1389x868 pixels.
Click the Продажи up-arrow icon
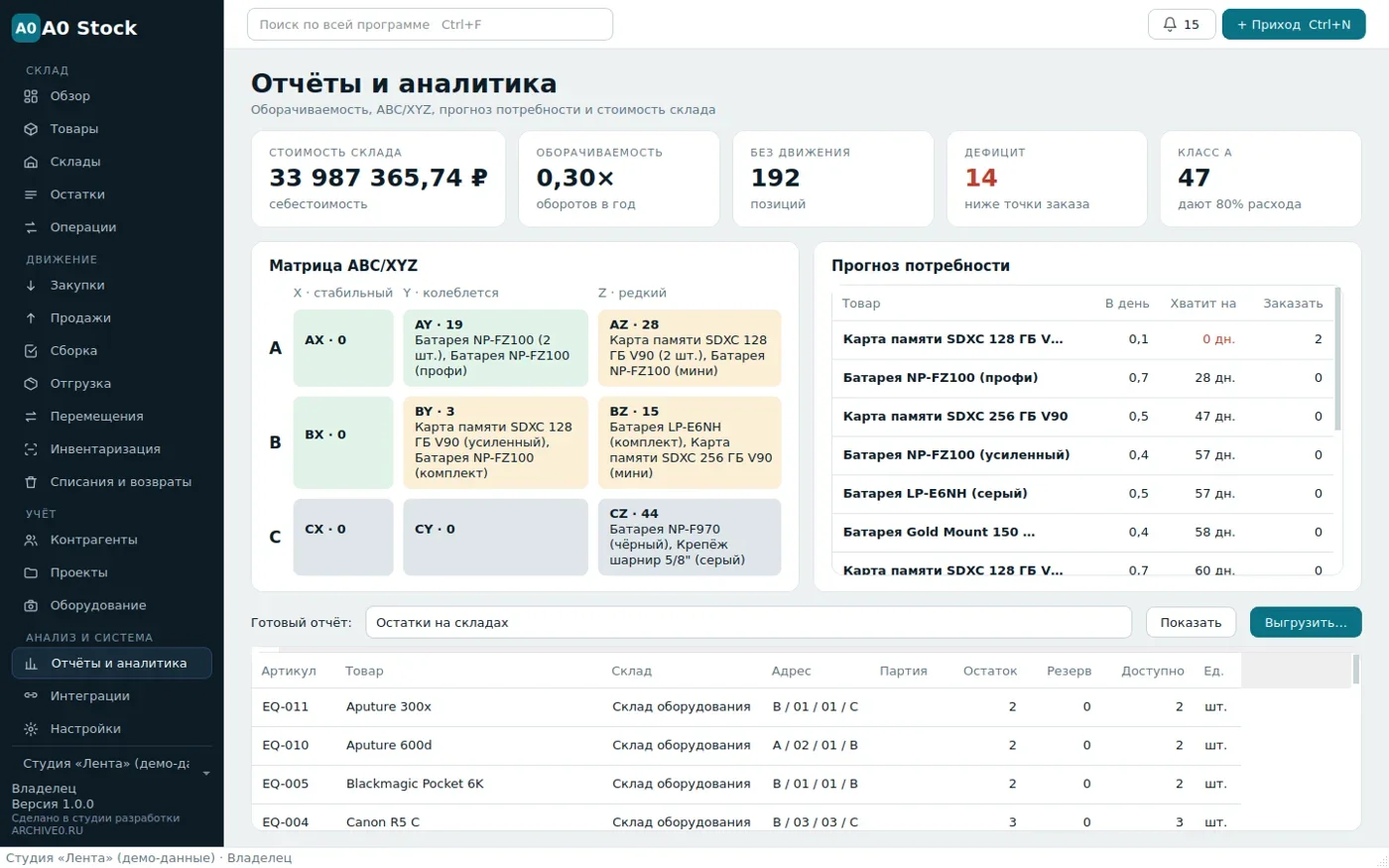pyautogui.click(x=31, y=318)
